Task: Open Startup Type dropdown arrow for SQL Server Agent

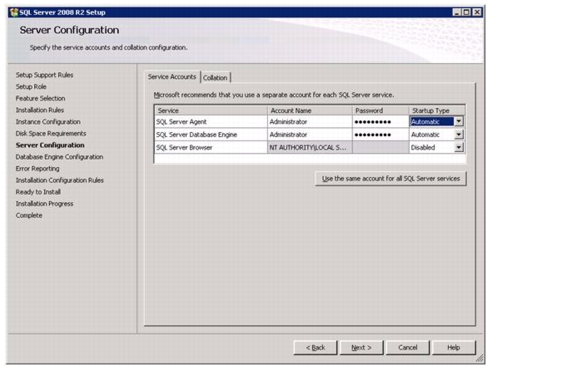Action: point(459,121)
